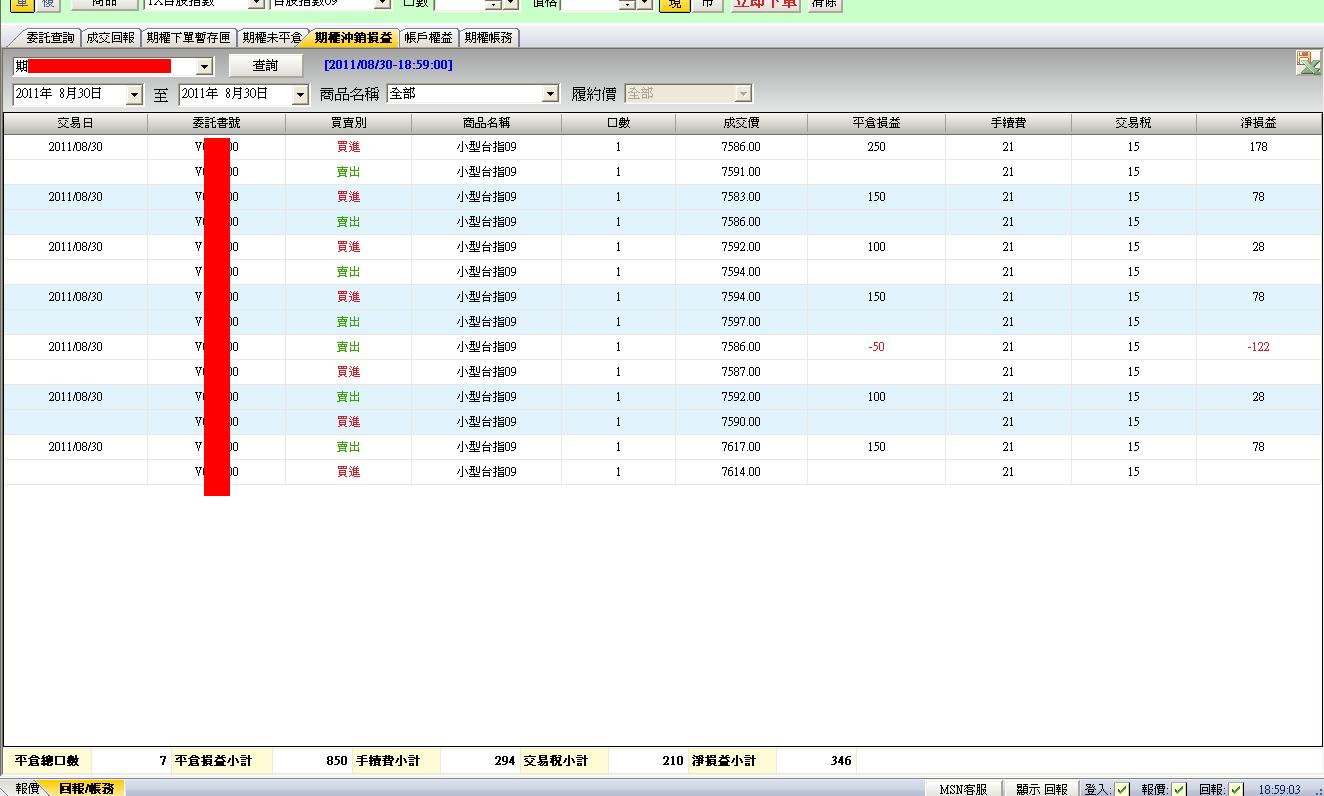Click the 口數 column header
The image size is (1324, 796).
(x=618, y=123)
